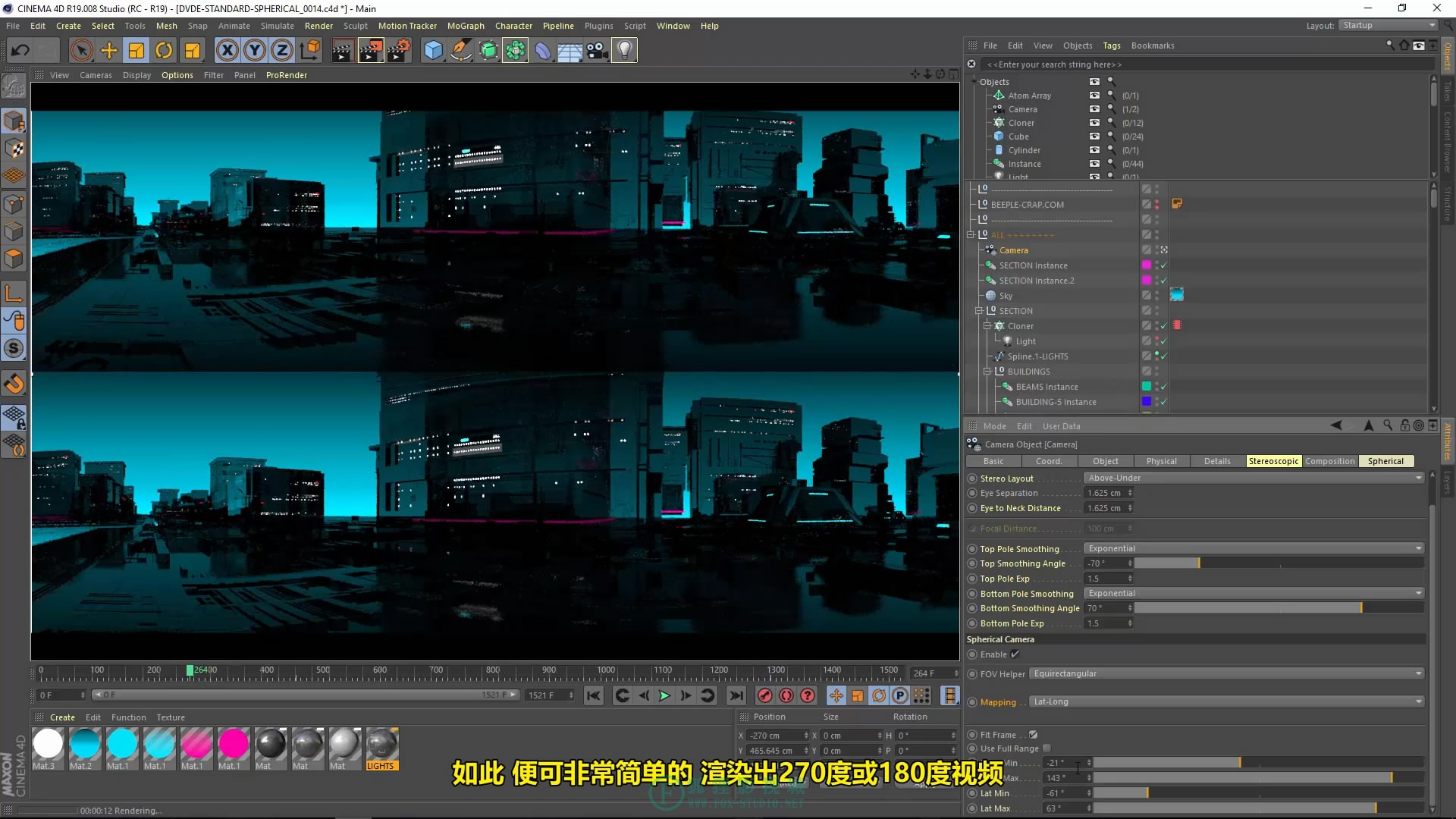Play the animation forward

[664, 695]
